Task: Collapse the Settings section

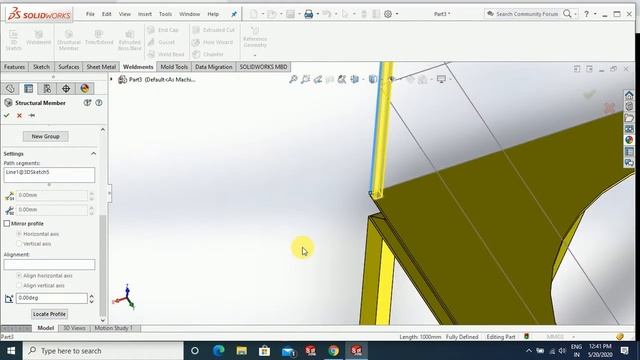Action: click(93, 154)
